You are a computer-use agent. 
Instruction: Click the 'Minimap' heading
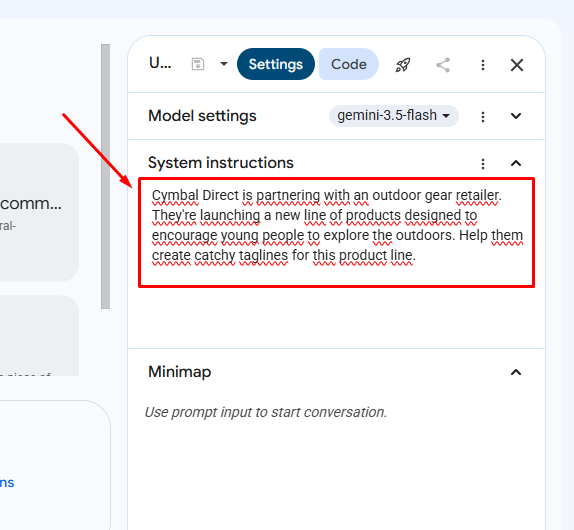point(179,372)
